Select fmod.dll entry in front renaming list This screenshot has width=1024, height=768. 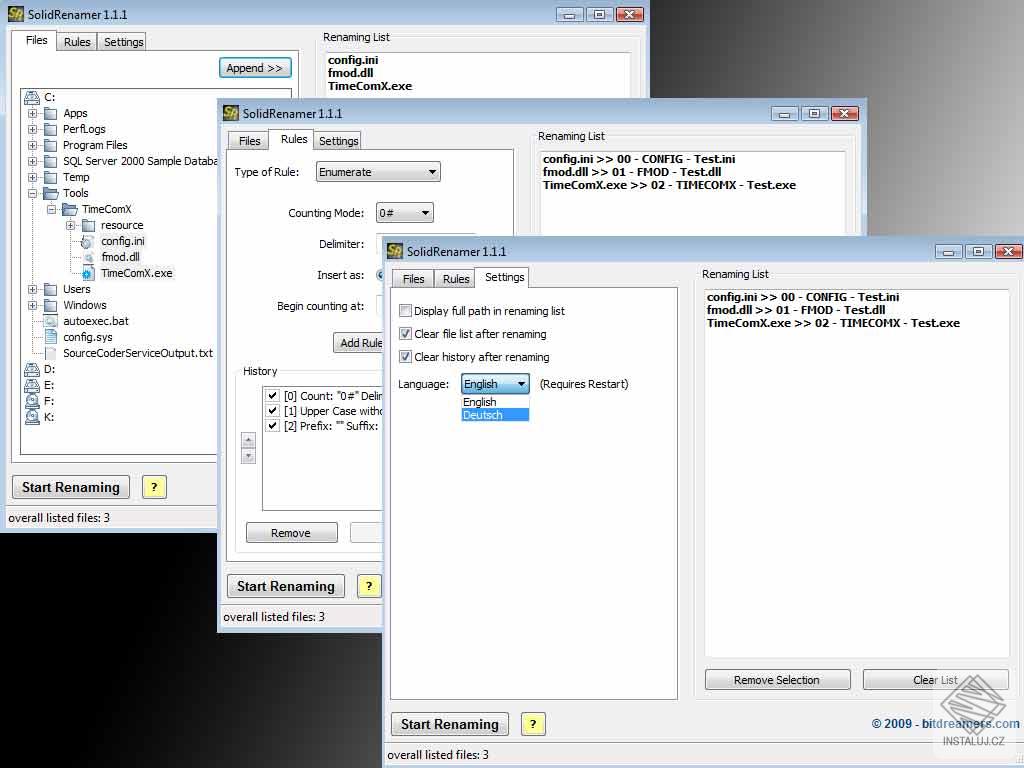[x=795, y=310]
